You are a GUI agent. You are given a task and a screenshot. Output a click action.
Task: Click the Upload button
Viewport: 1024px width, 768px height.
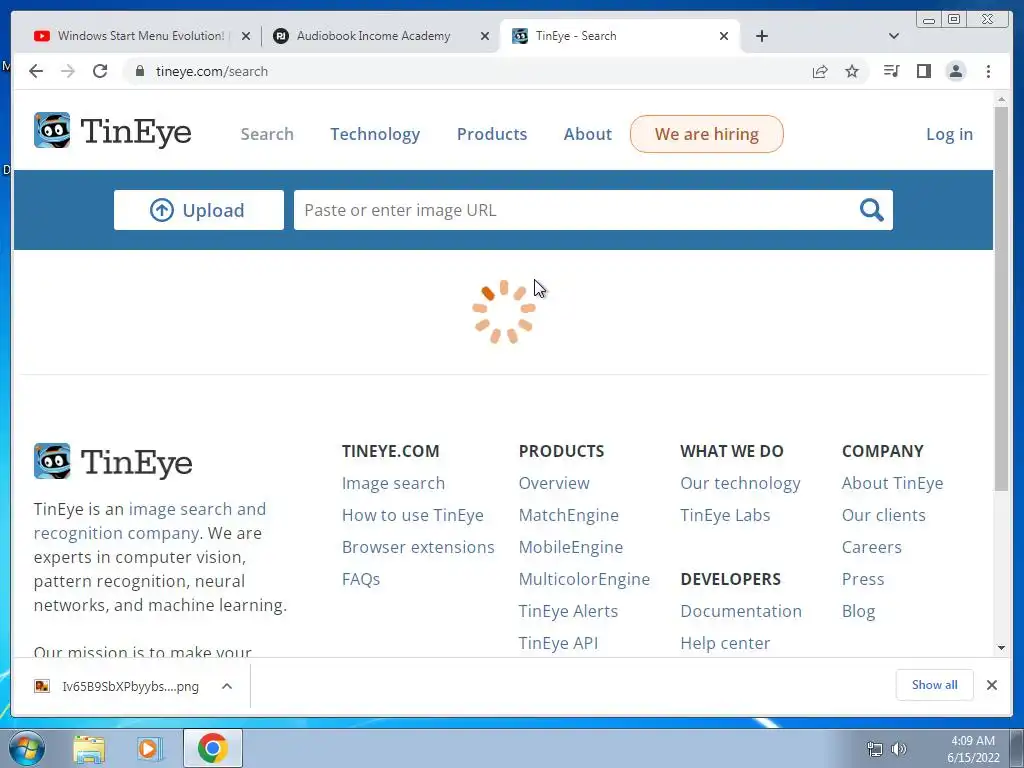(x=199, y=210)
